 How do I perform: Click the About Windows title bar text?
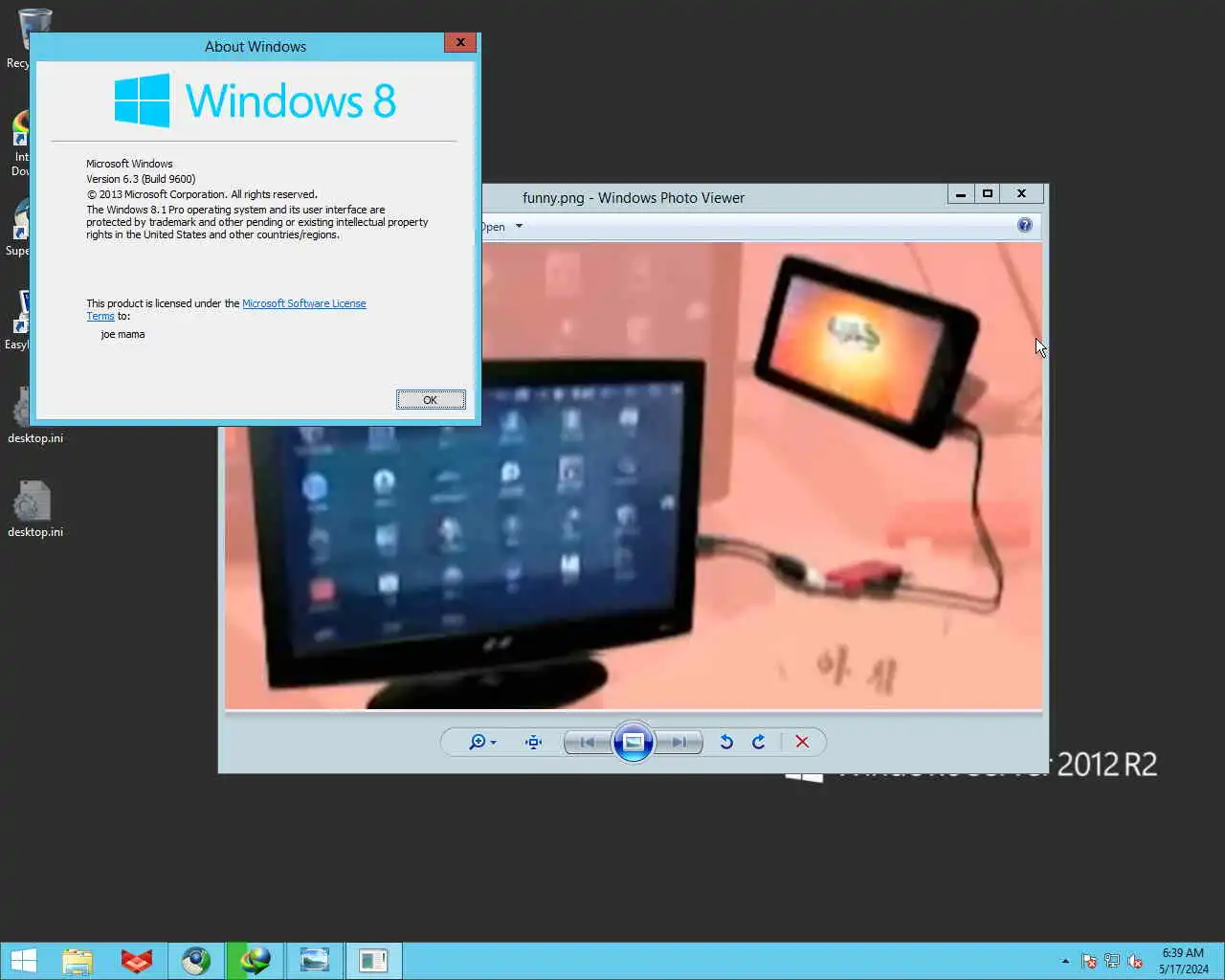click(256, 46)
